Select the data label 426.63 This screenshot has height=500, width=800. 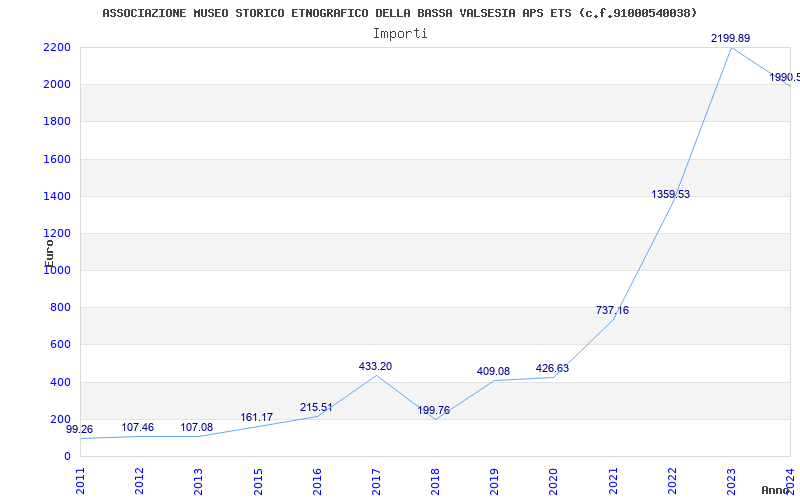point(552,368)
